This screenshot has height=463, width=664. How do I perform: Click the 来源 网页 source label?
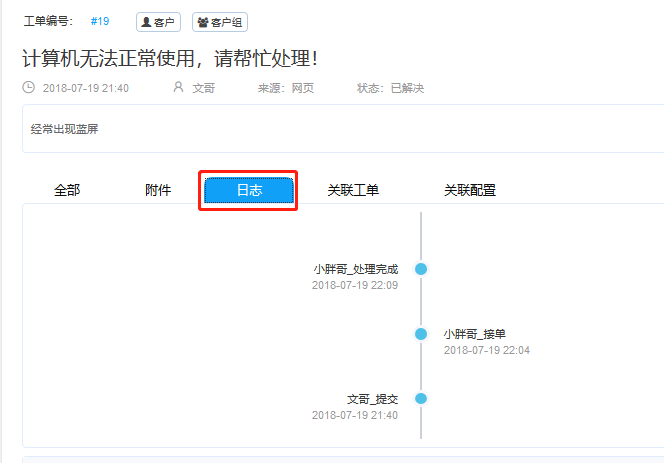pyautogui.click(x=286, y=88)
